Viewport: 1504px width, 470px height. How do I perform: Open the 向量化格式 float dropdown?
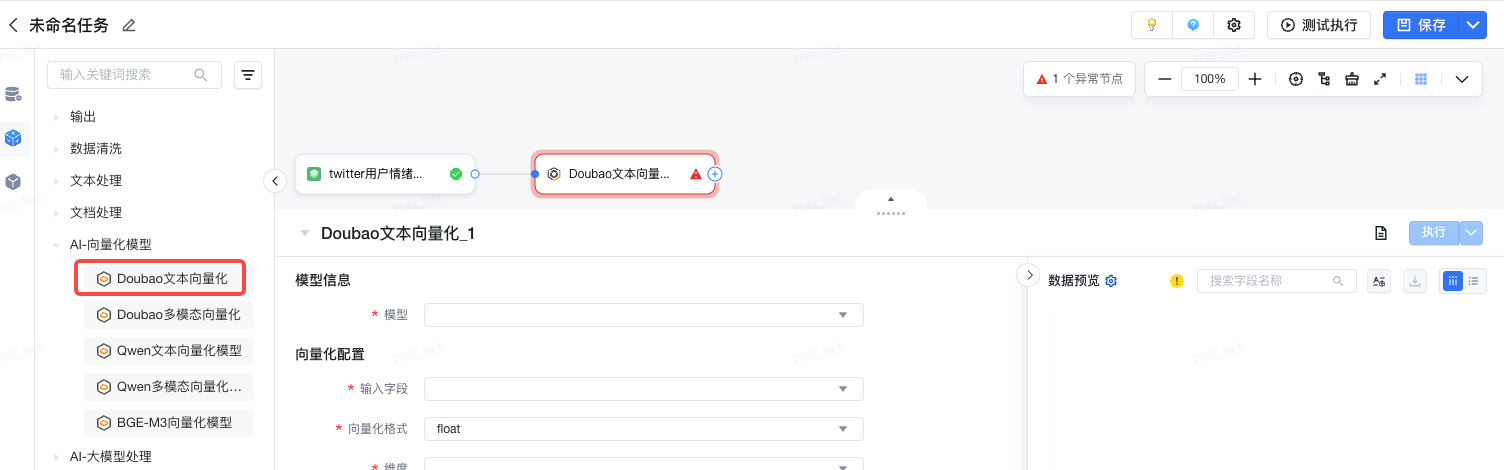pyautogui.click(x=643, y=429)
